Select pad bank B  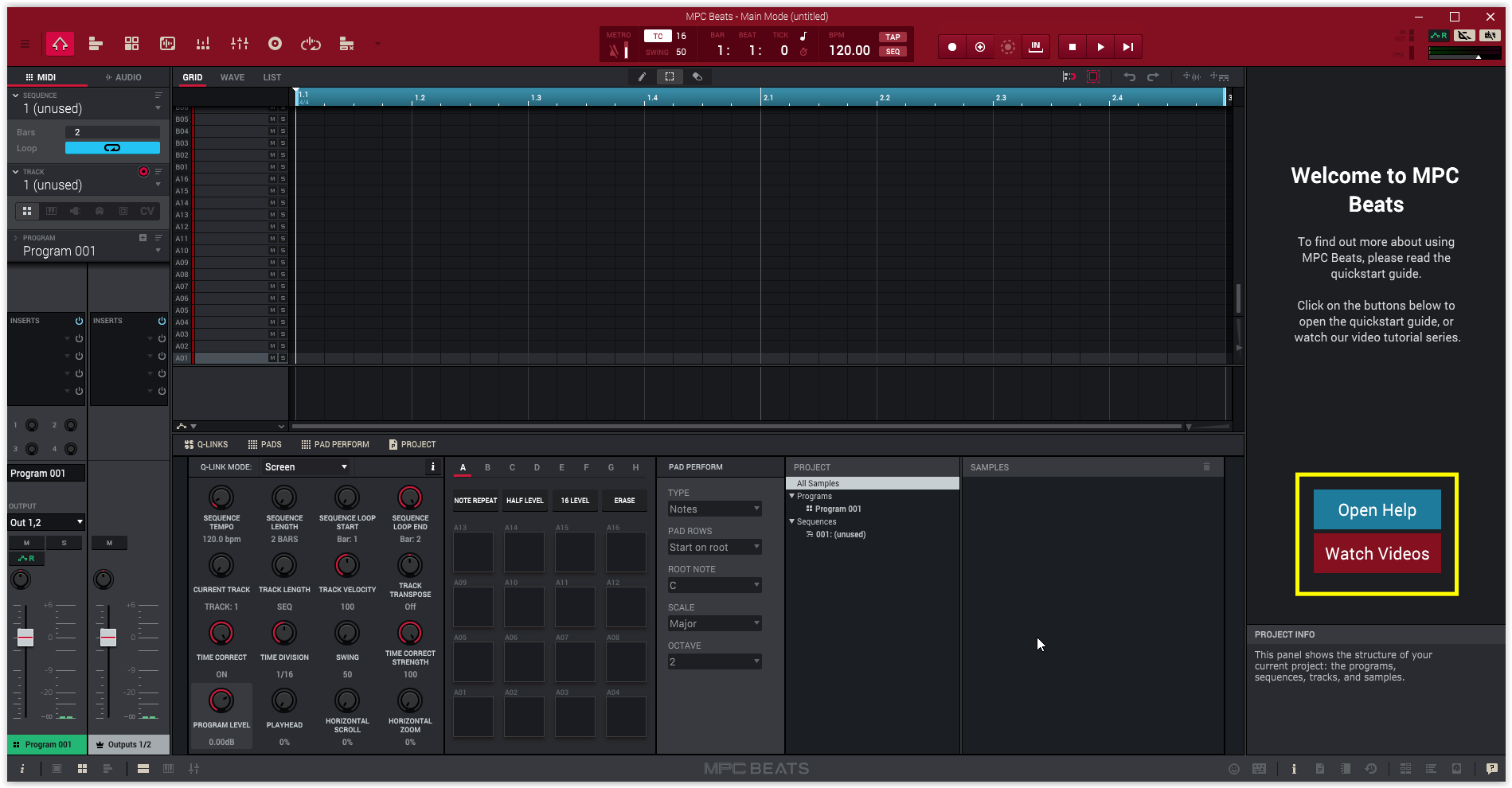tap(487, 468)
